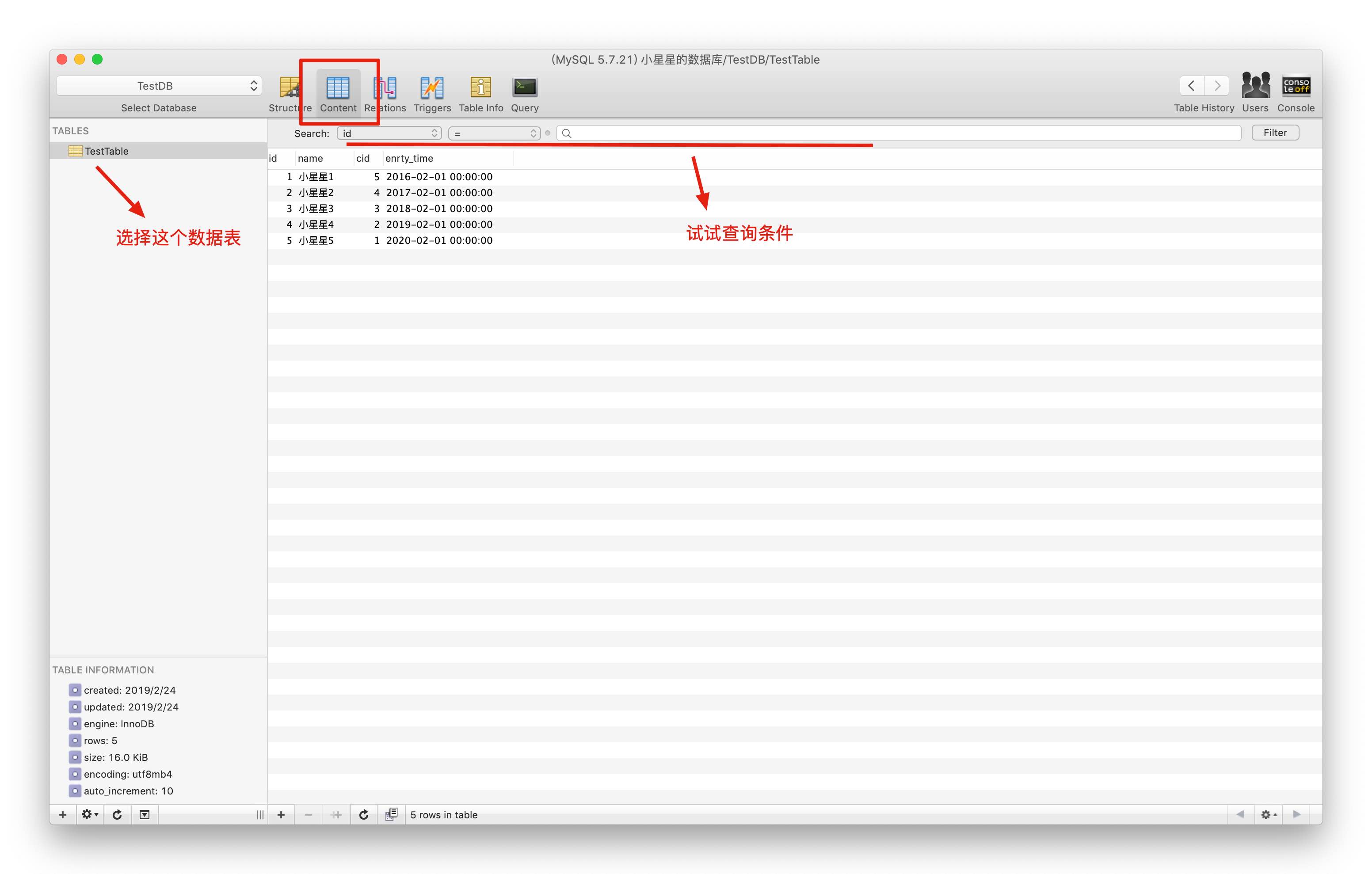Open the search field column dropdown
This screenshot has width=1372, height=874.
[389, 133]
